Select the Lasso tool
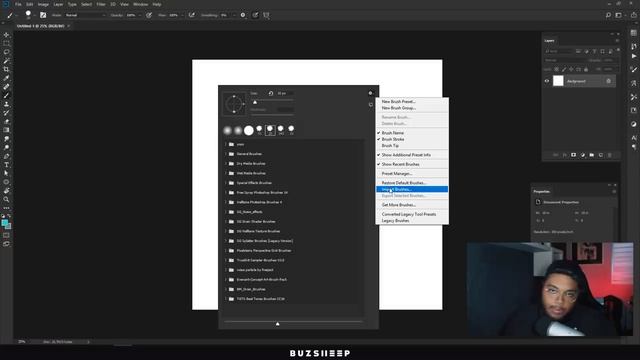The image size is (640, 360). click(x=6, y=52)
